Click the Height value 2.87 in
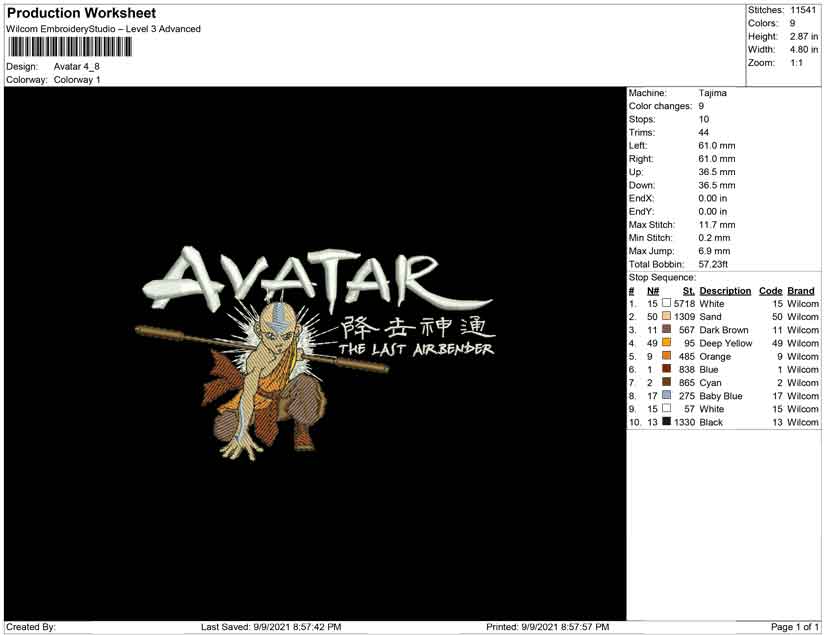The width and height of the screenshot is (825, 635). pyautogui.click(x=804, y=36)
